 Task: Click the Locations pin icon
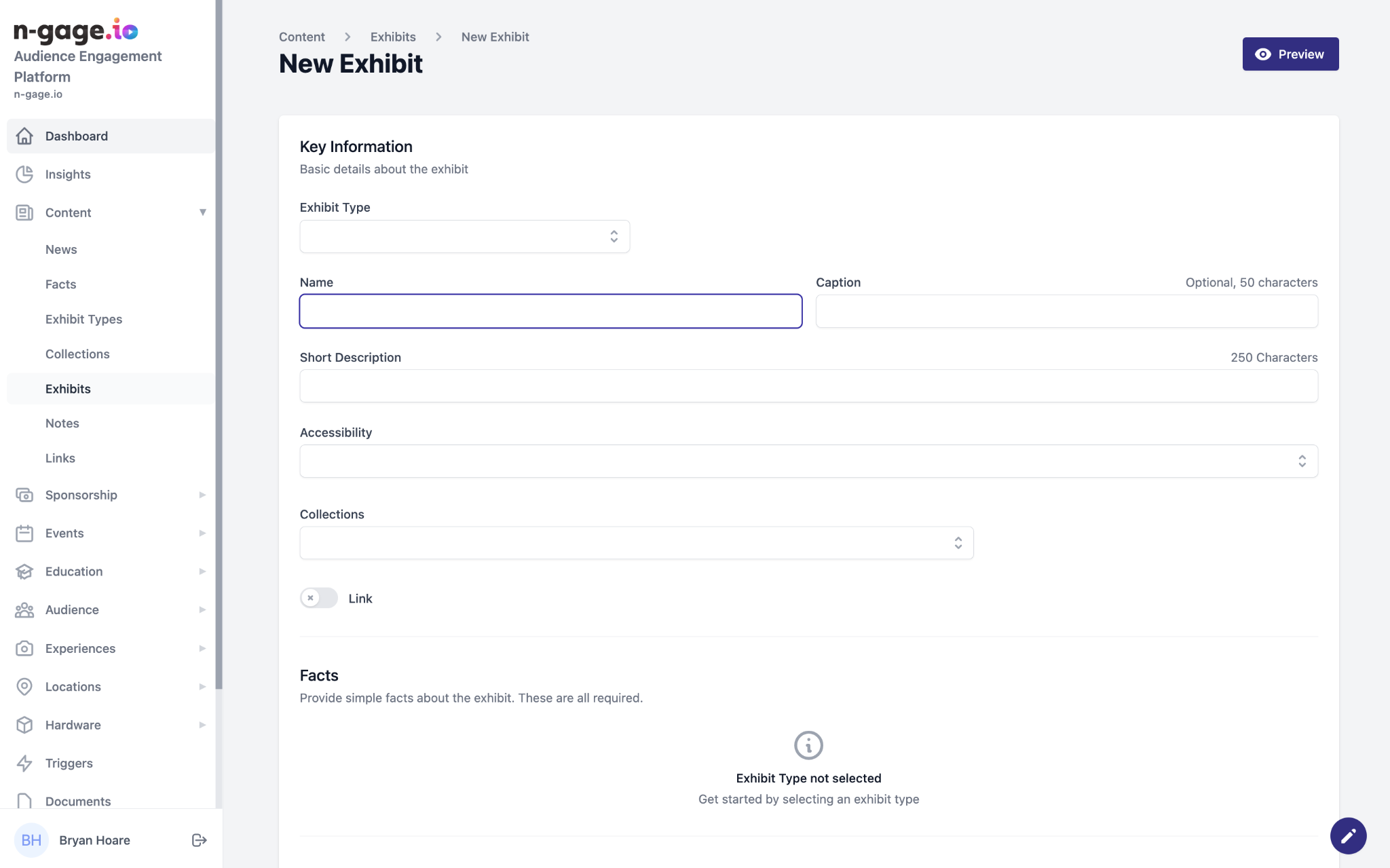pyautogui.click(x=24, y=686)
